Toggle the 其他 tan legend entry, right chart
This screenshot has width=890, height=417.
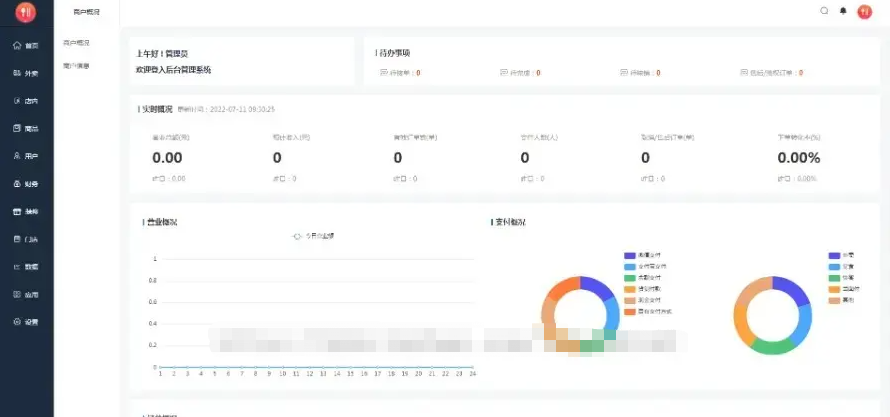coord(842,300)
